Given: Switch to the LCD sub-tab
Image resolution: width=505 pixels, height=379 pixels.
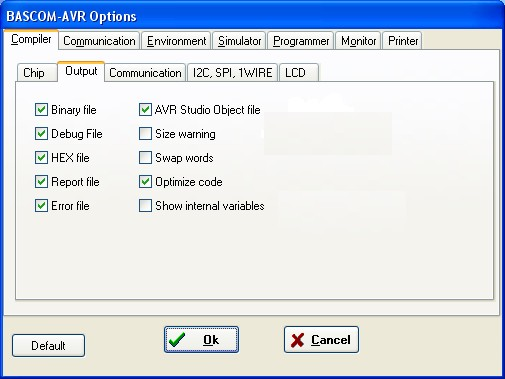Looking at the screenshot, I should (299, 73).
